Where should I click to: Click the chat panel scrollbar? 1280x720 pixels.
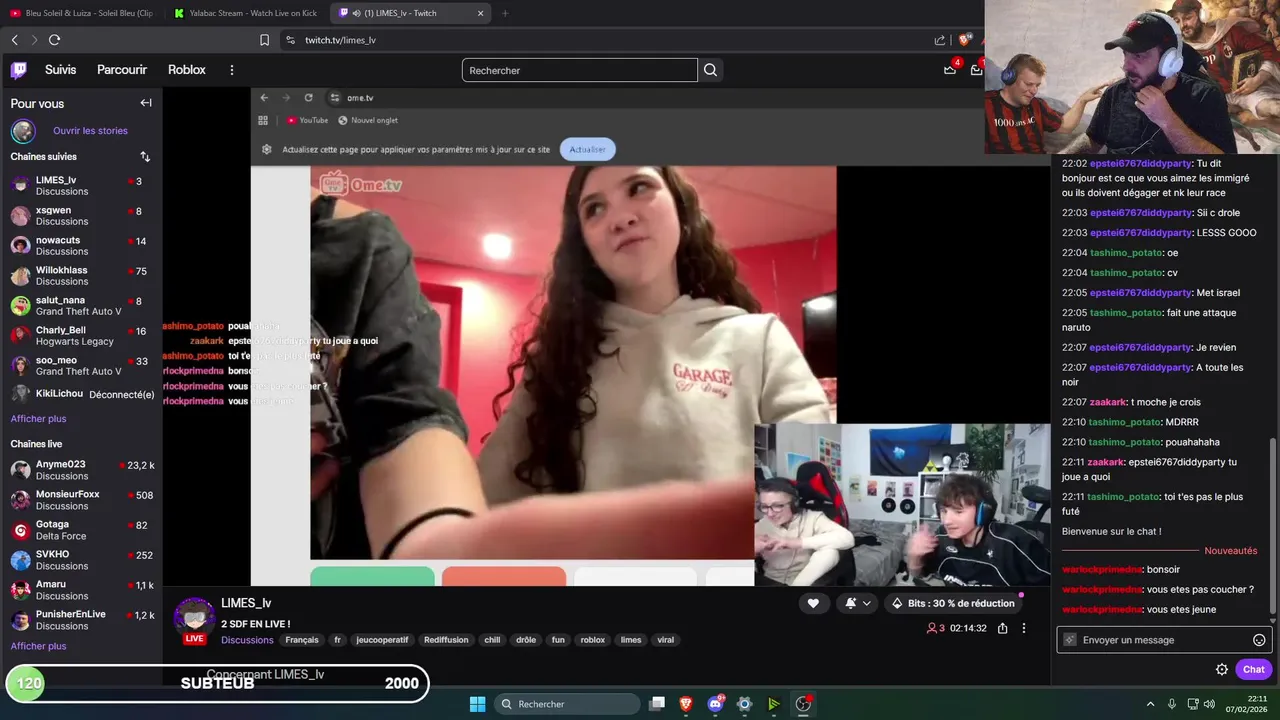pyautogui.click(x=1273, y=525)
